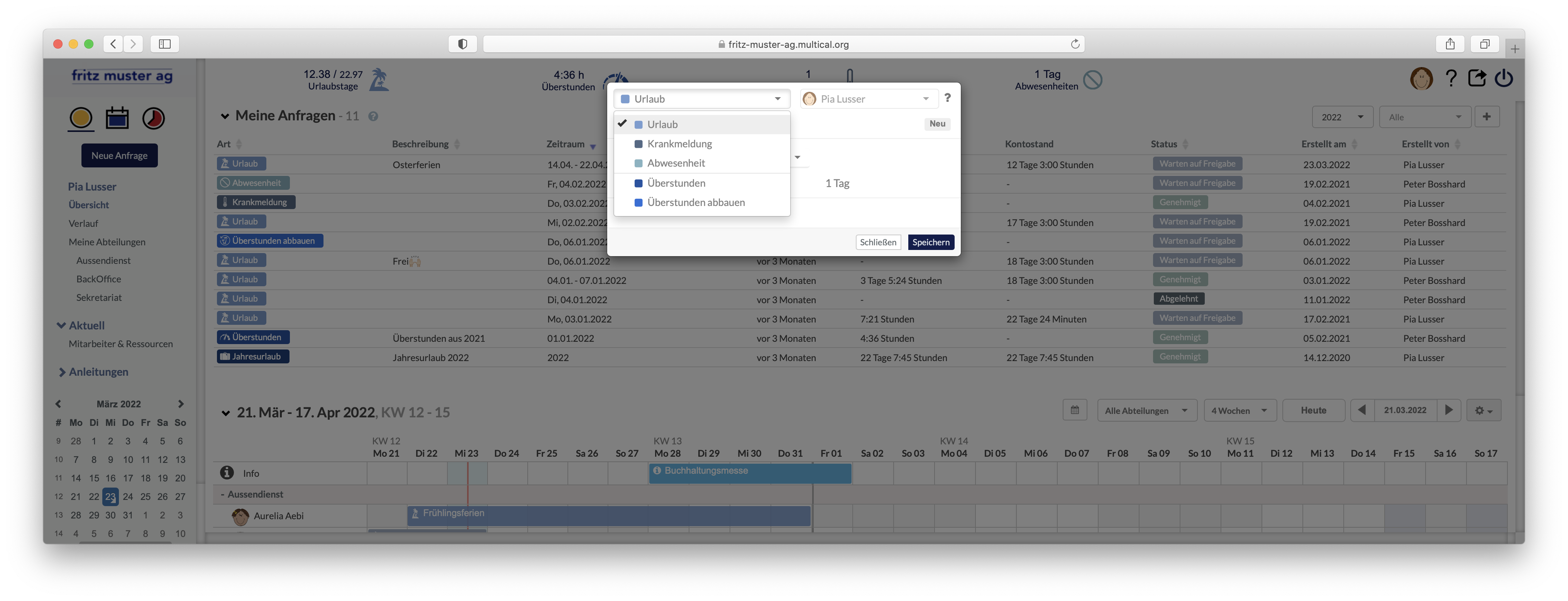Open the Alle filter dropdown
Screen dimensions: 1568x601
1424,117
